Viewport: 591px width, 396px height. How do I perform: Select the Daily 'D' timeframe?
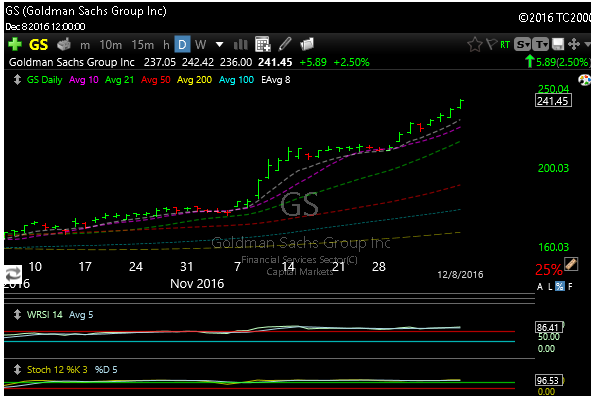click(x=182, y=44)
